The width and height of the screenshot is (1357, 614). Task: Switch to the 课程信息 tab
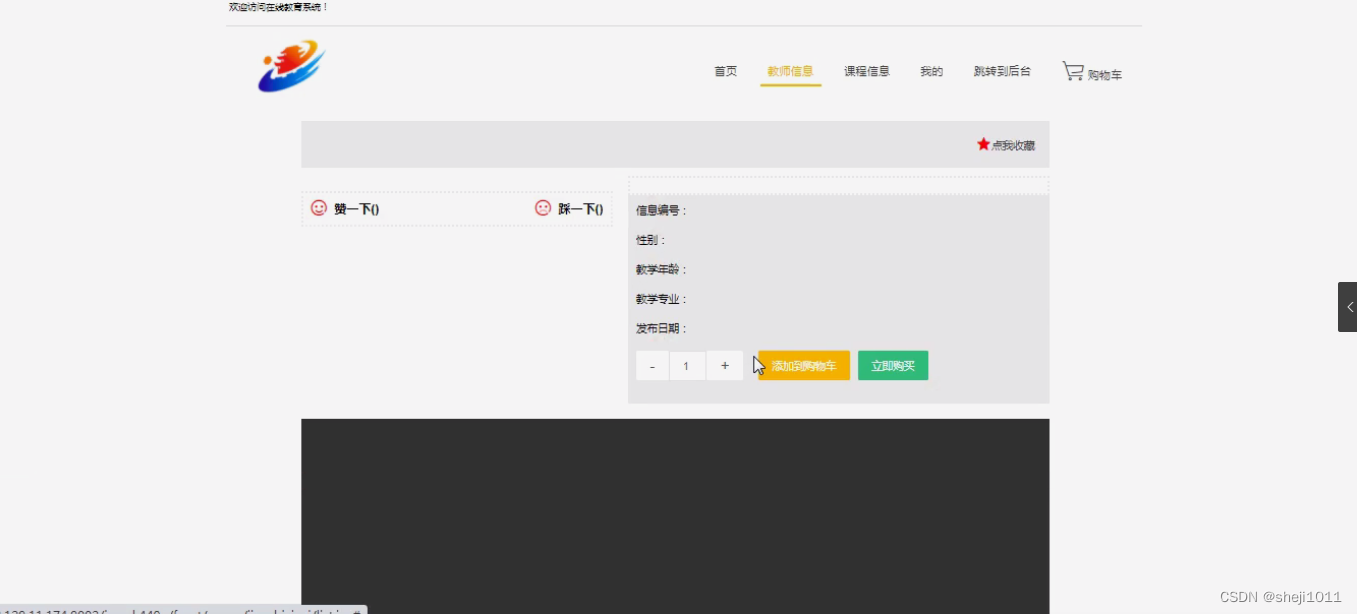(x=866, y=71)
